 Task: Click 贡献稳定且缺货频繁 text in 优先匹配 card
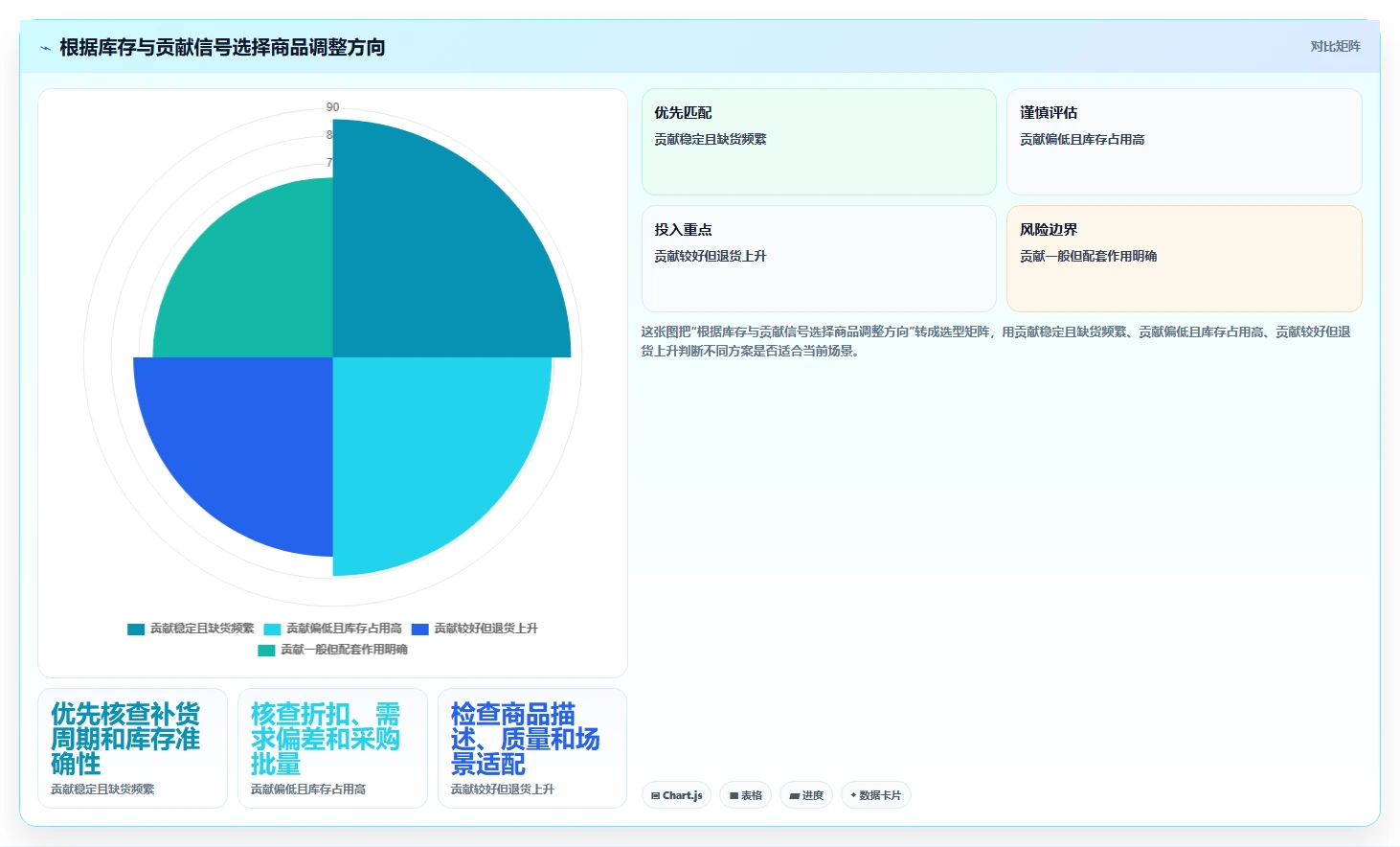711,139
